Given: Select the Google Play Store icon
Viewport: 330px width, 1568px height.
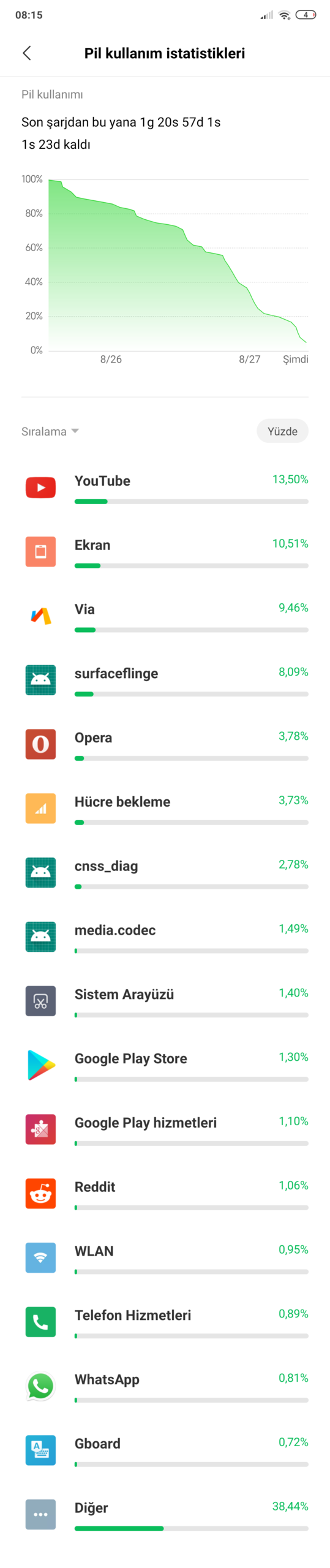Looking at the screenshot, I should [40, 1065].
